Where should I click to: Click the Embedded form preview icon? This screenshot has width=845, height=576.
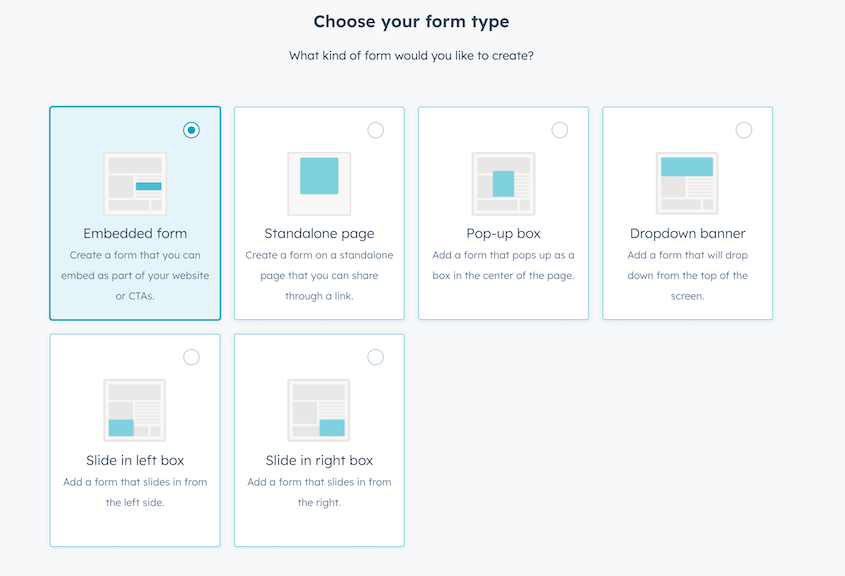point(135,183)
